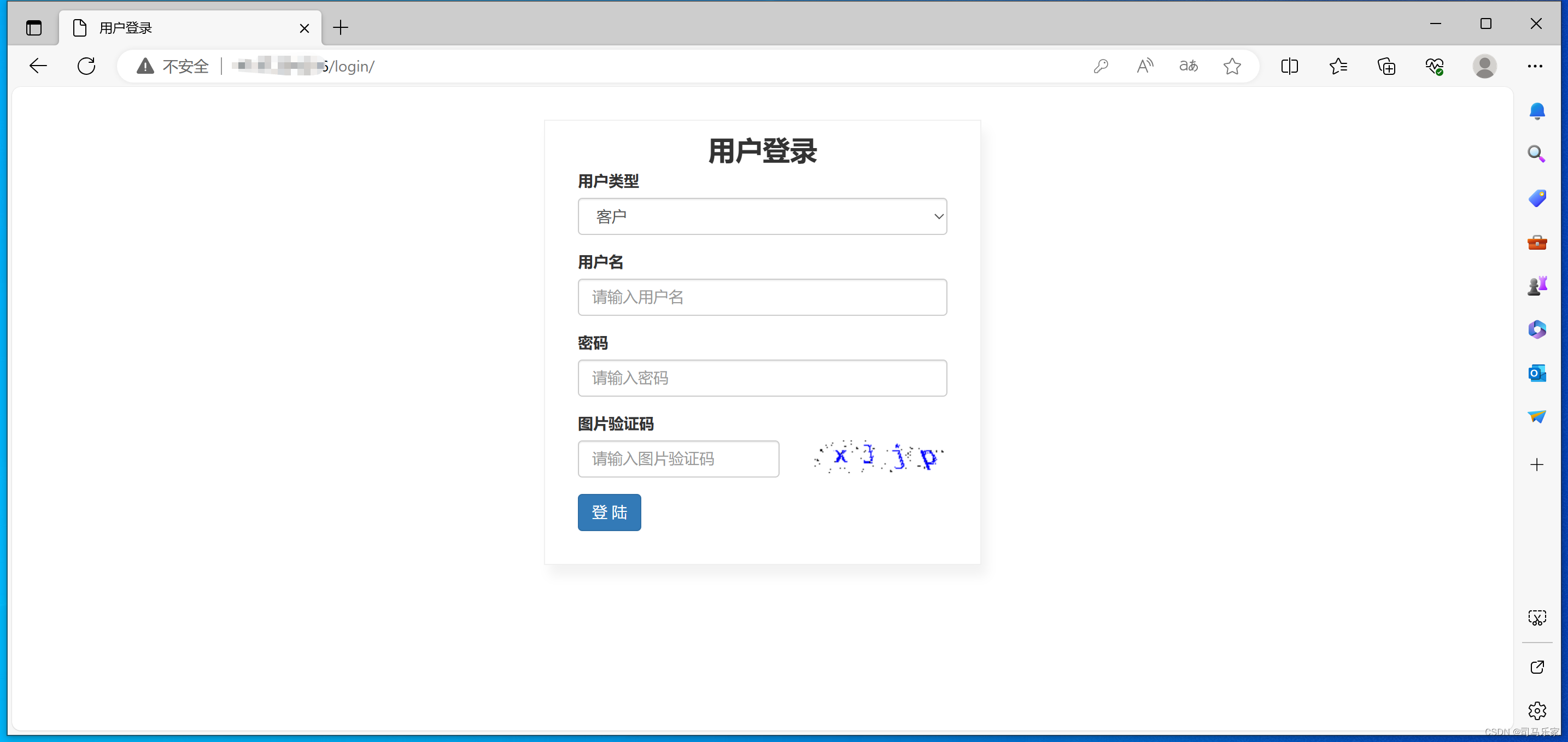1568x742 pixels.
Task: Open a new tab with plus button
Action: point(340,27)
